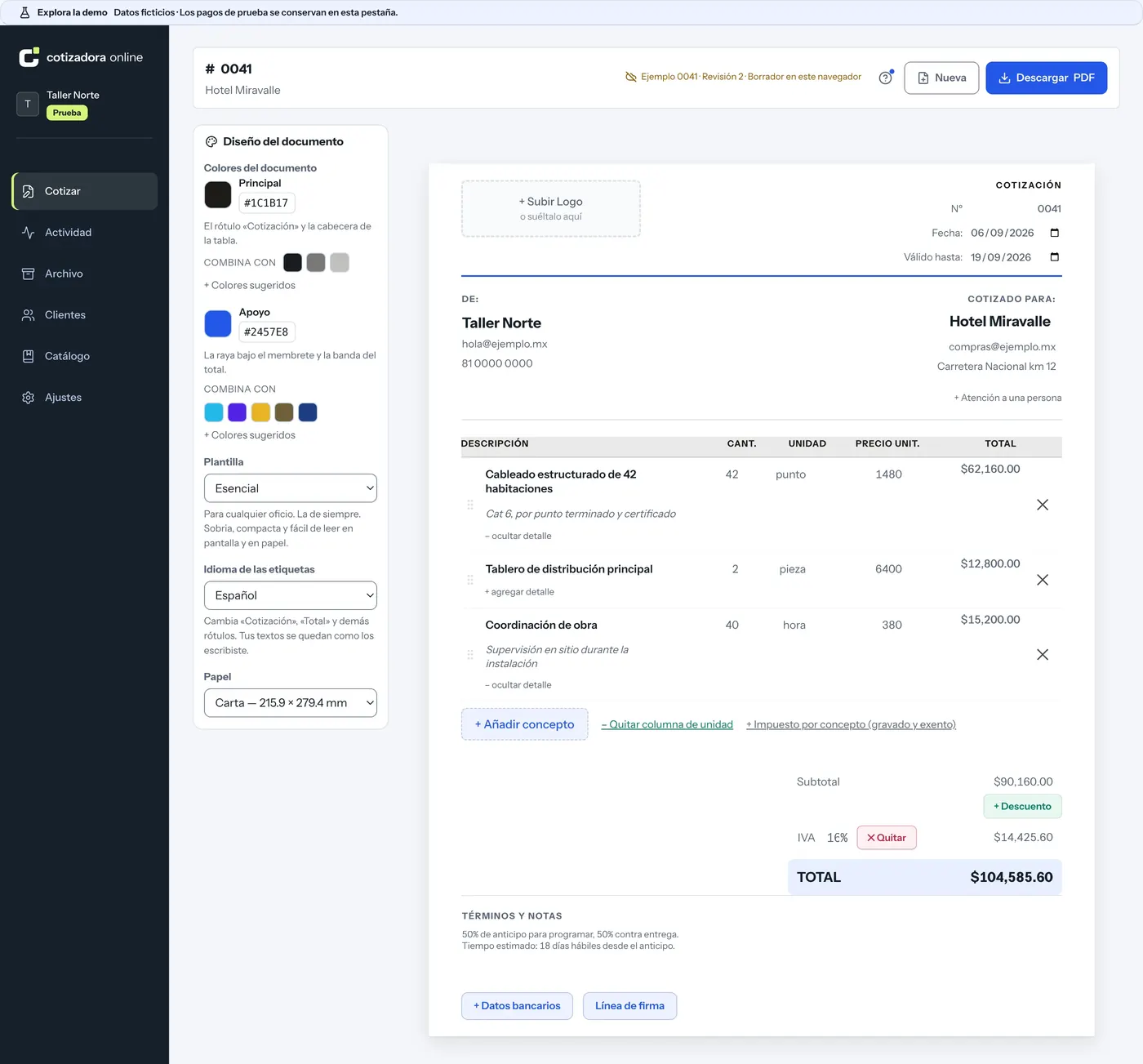Viewport: 1143px width, 1064px height.
Task: Open the Cotizar section
Action: click(x=85, y=191)
